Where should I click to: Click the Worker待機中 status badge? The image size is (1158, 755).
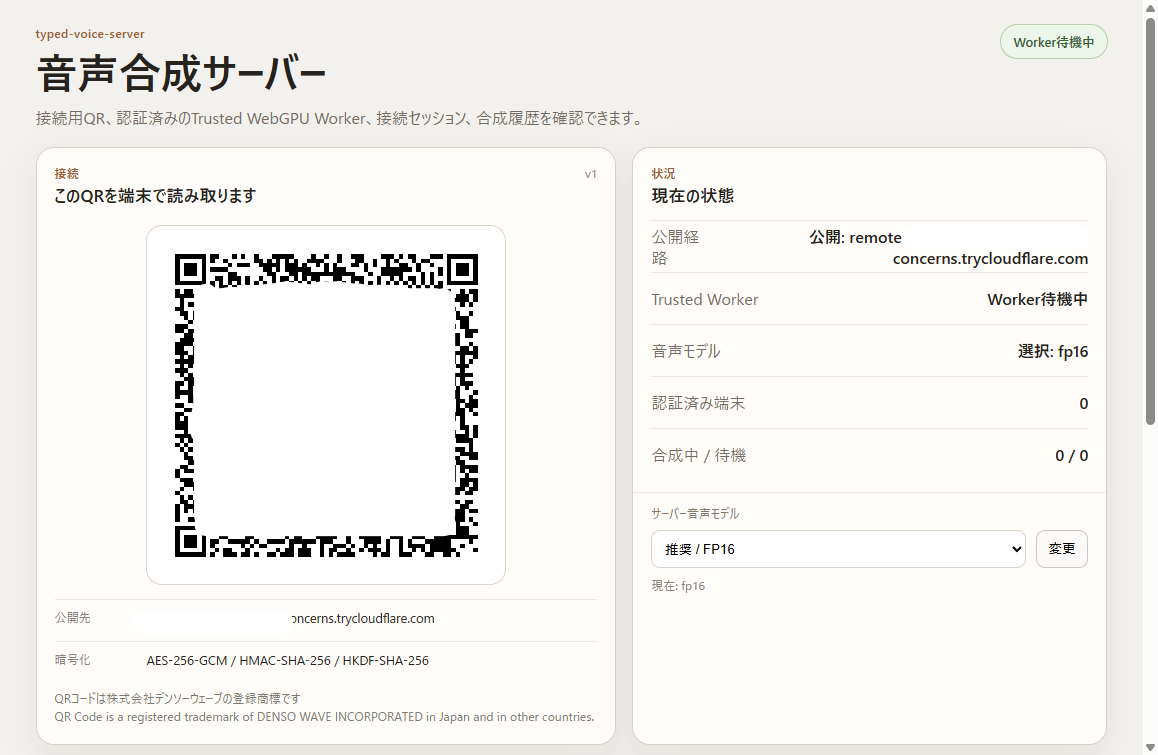[x=1053, y=42]
